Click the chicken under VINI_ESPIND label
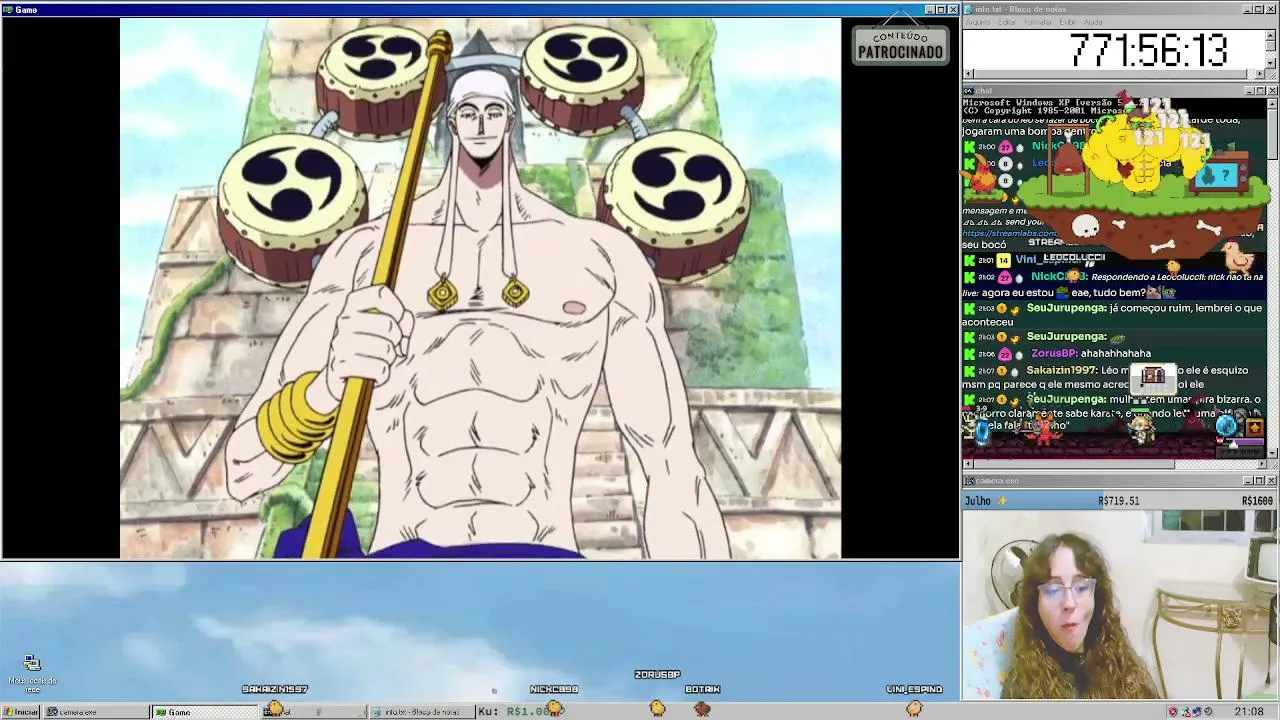Image resolution: width=1280 pixels, height=720 pixels. pyautogui.click(x=914, y=708)
